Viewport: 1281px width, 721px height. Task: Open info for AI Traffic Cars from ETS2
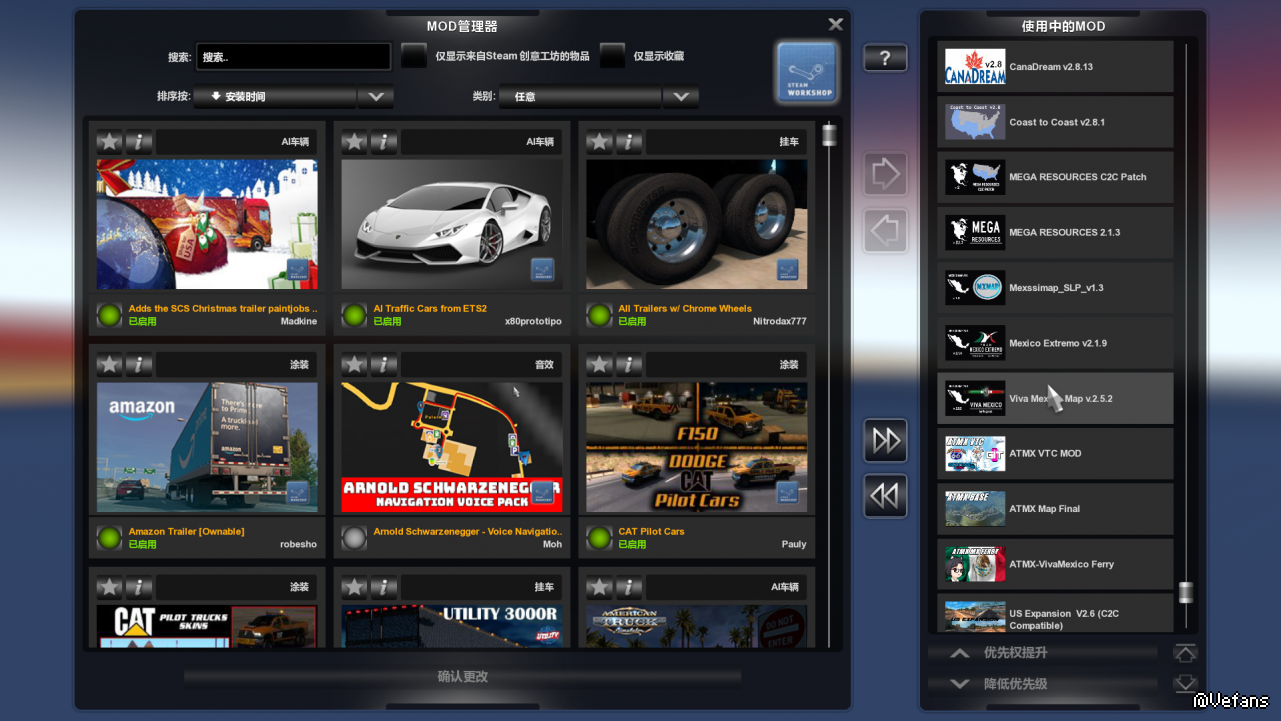pyautogui.click(x=384, y=142)
